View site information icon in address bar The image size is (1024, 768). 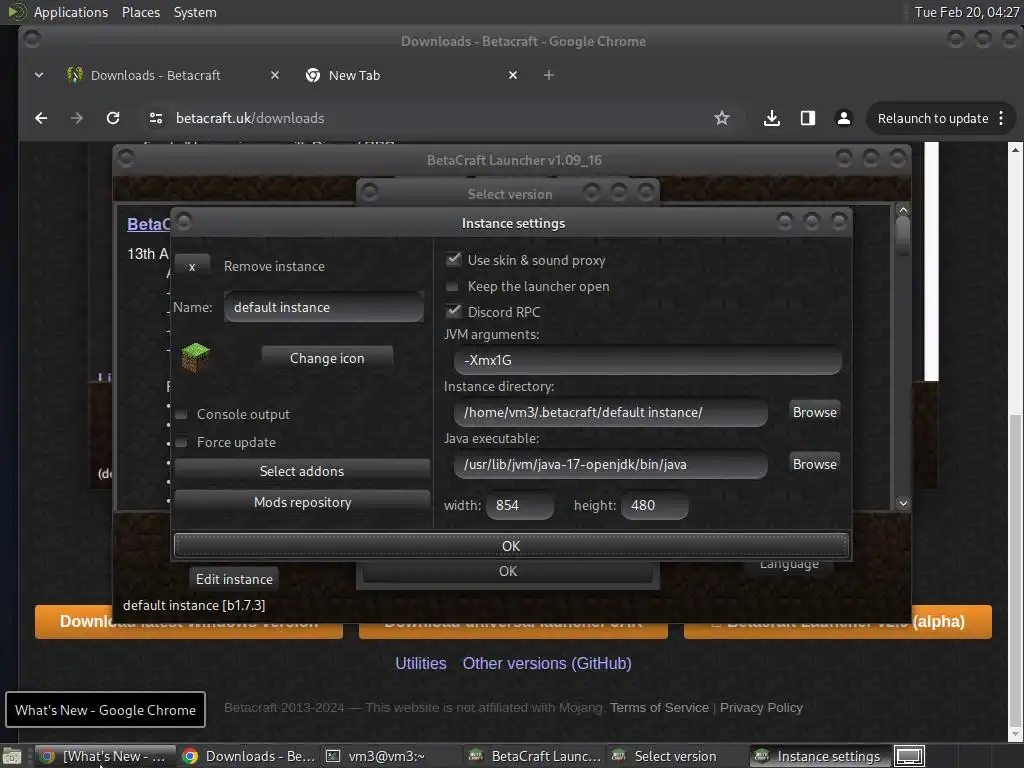pos(155,118)
